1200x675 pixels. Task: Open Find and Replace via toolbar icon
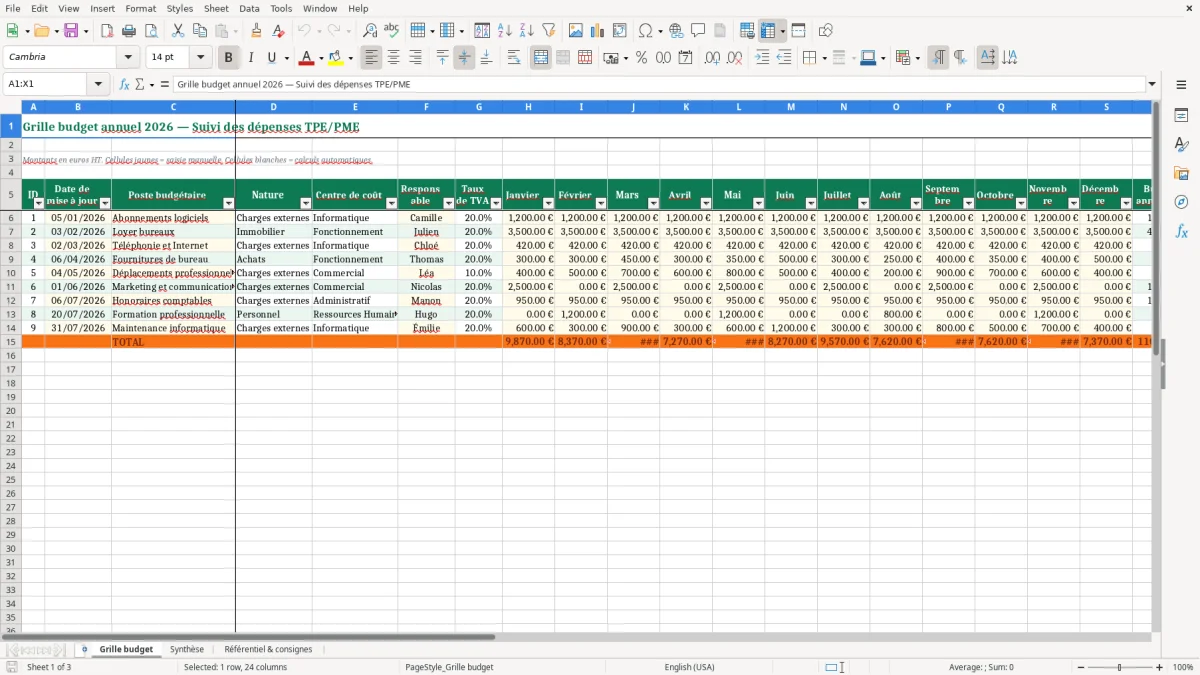[370, 31]
